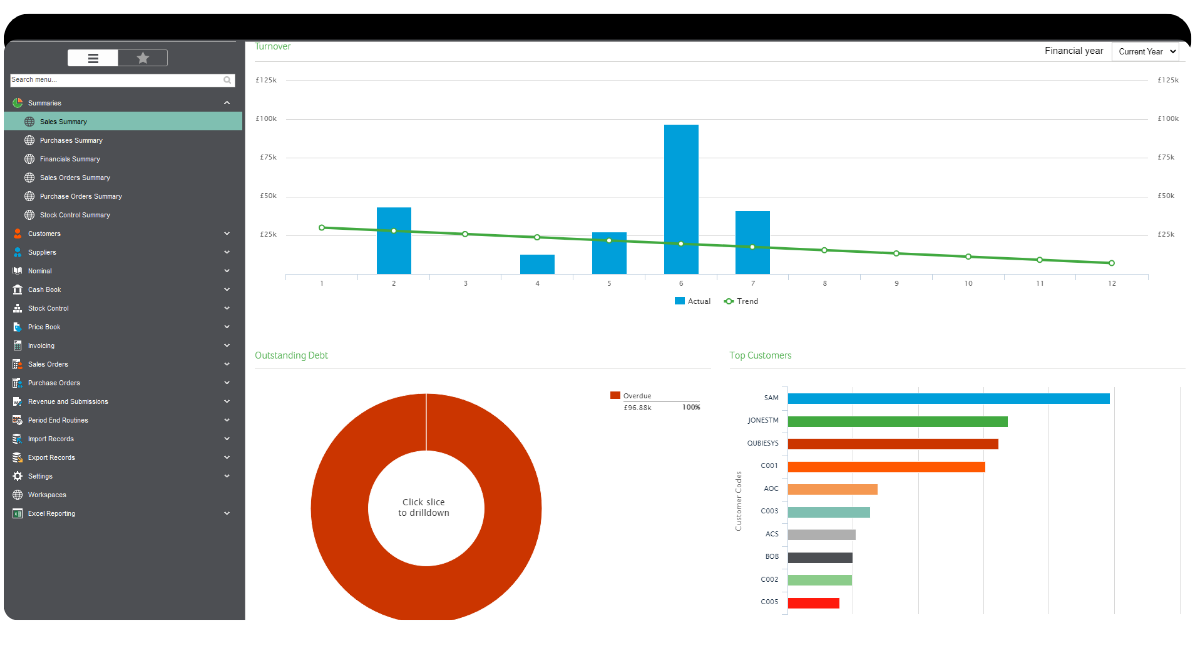
Task: Toggle the Actual series in chart legend
Action: pos(693,301)
